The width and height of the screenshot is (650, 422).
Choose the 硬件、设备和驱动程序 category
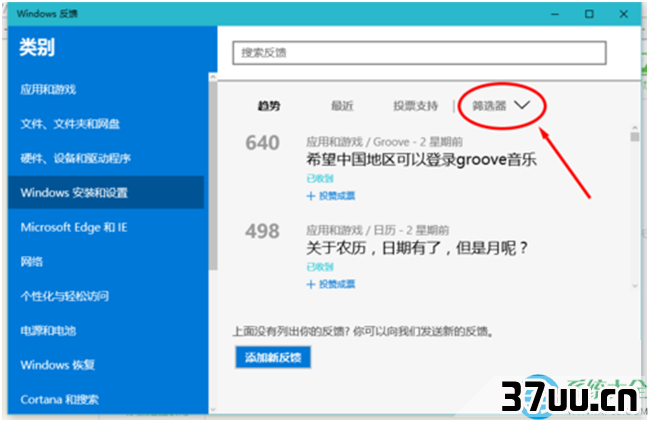point(75,158)
